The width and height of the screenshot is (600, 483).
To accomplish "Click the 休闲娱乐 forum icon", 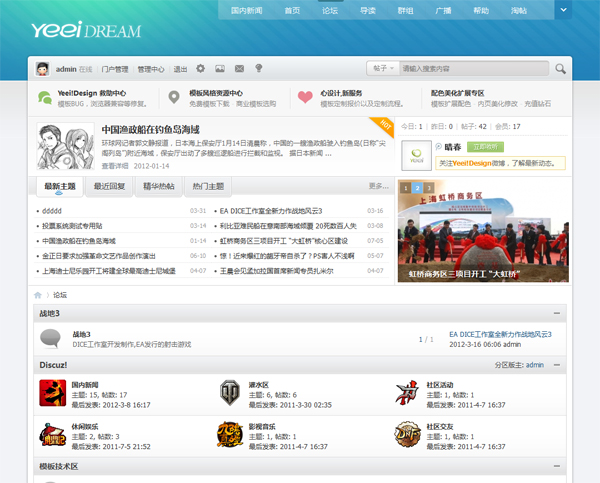I will pyautogui.click(x=53, y=435).
